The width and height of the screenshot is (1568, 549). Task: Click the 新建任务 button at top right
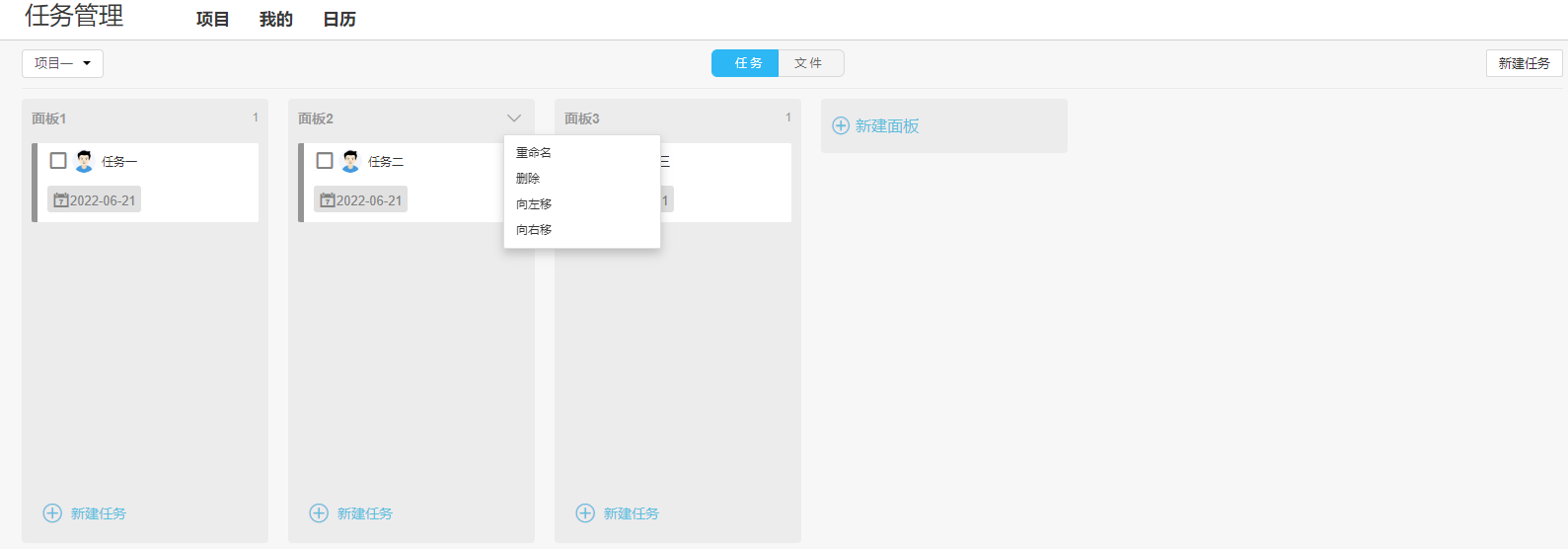point(1524,63)
